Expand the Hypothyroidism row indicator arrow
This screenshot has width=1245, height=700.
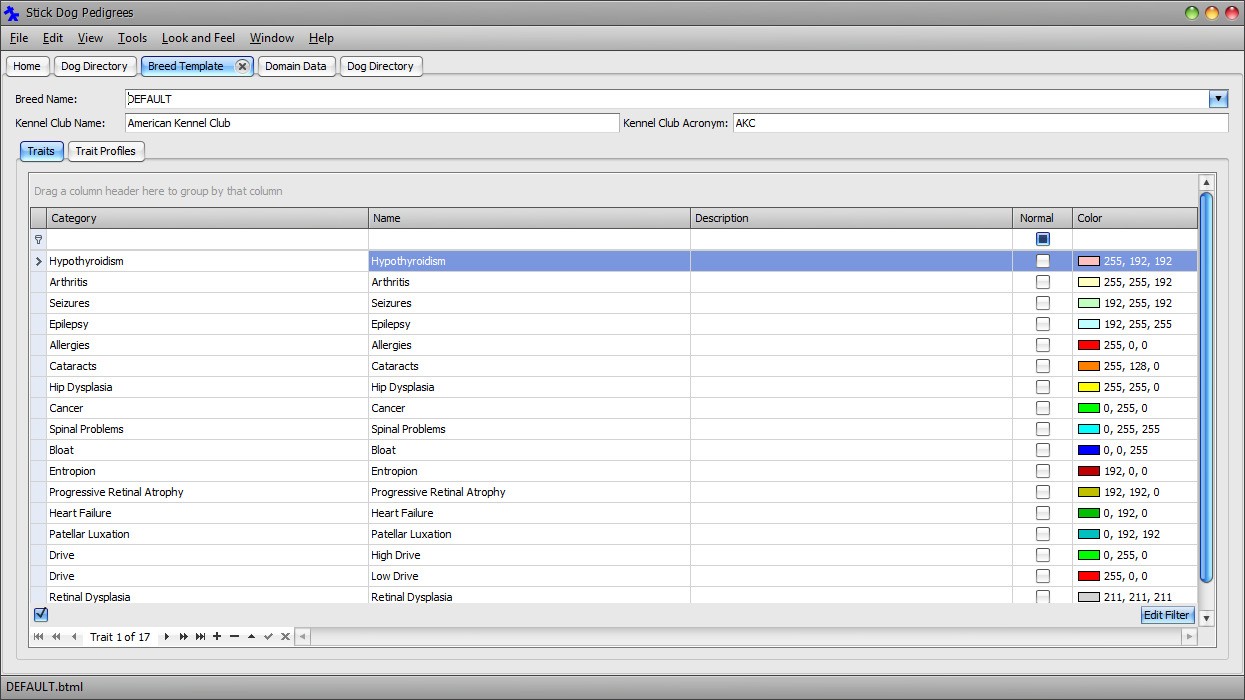[39, 261]
